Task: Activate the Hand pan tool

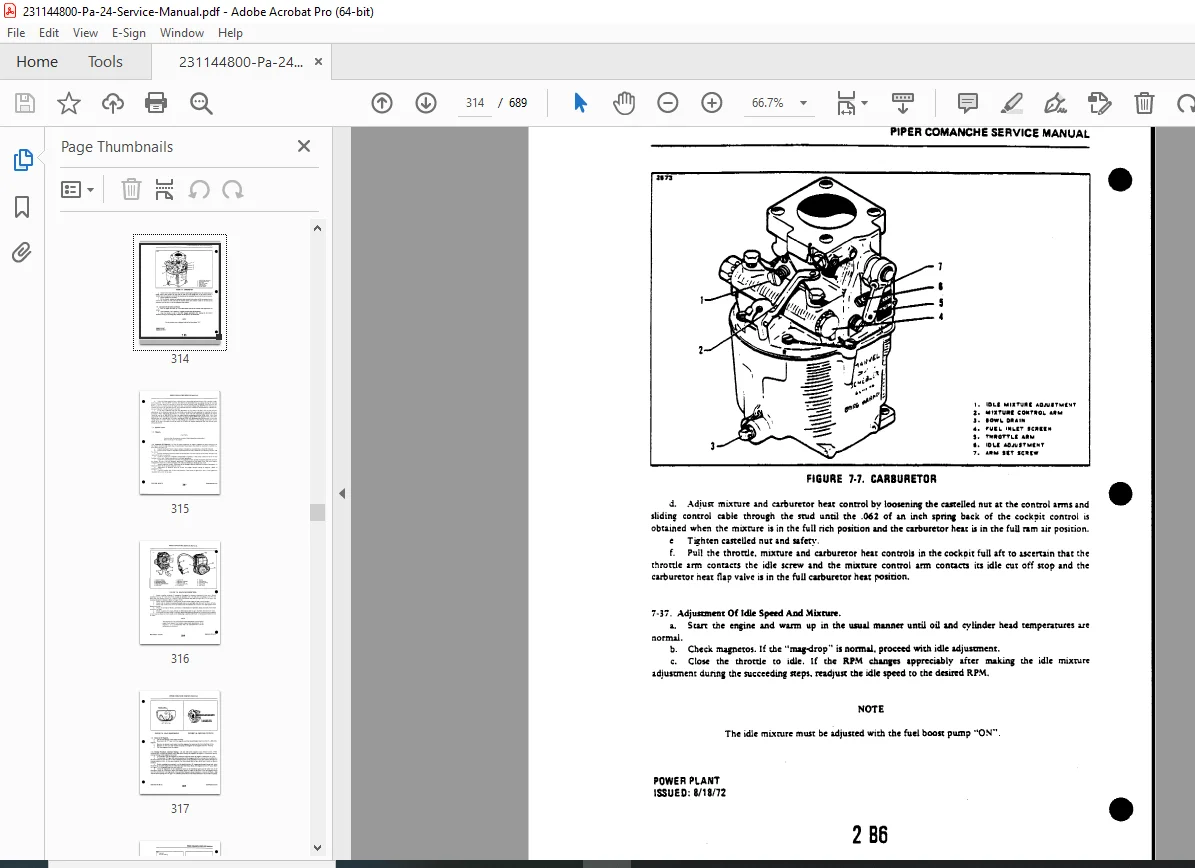Action: (x=623, y=103)
